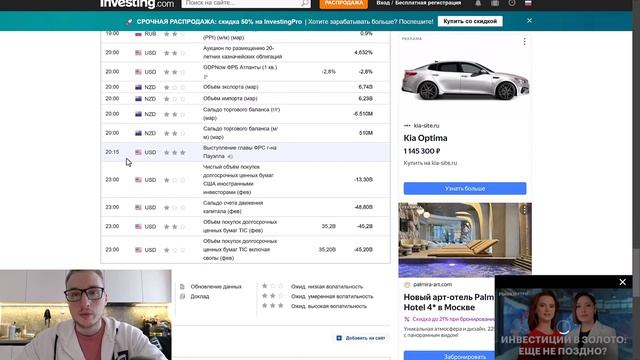
Task: Click USD flag in GDPNow row
Action: click(x=138, y=72)
